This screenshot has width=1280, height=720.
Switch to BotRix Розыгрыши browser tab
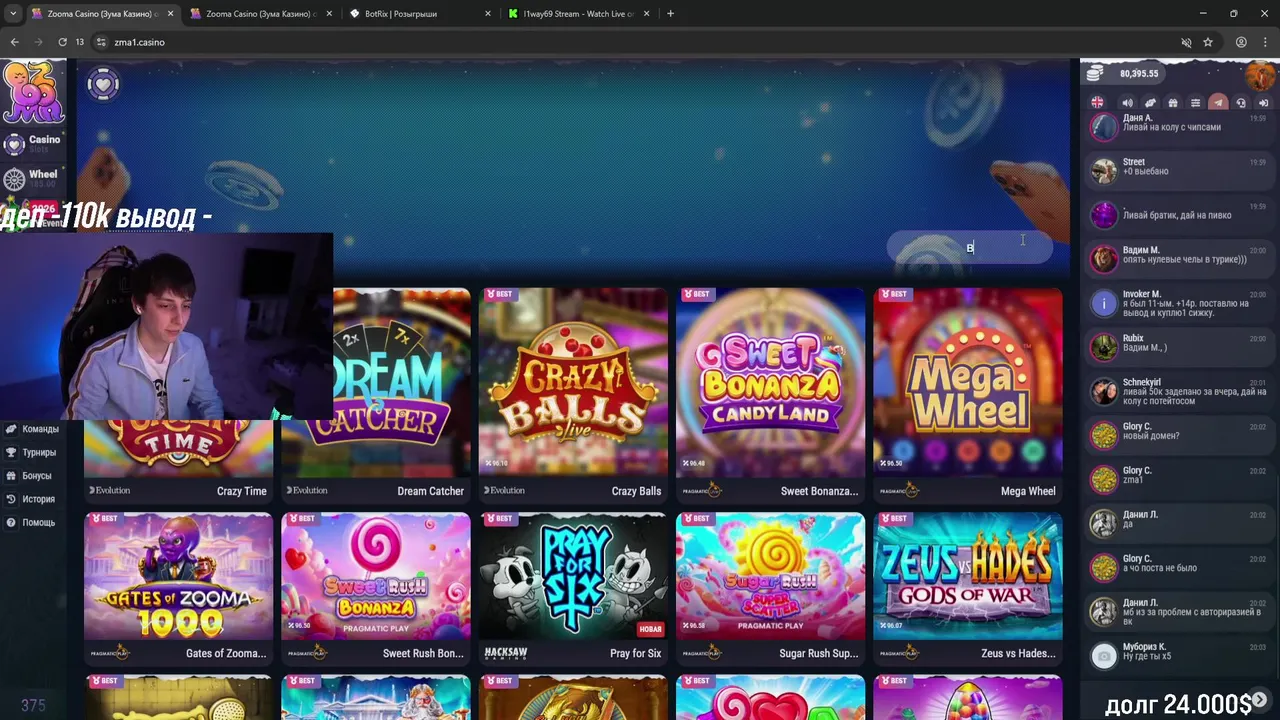(420, 14)
